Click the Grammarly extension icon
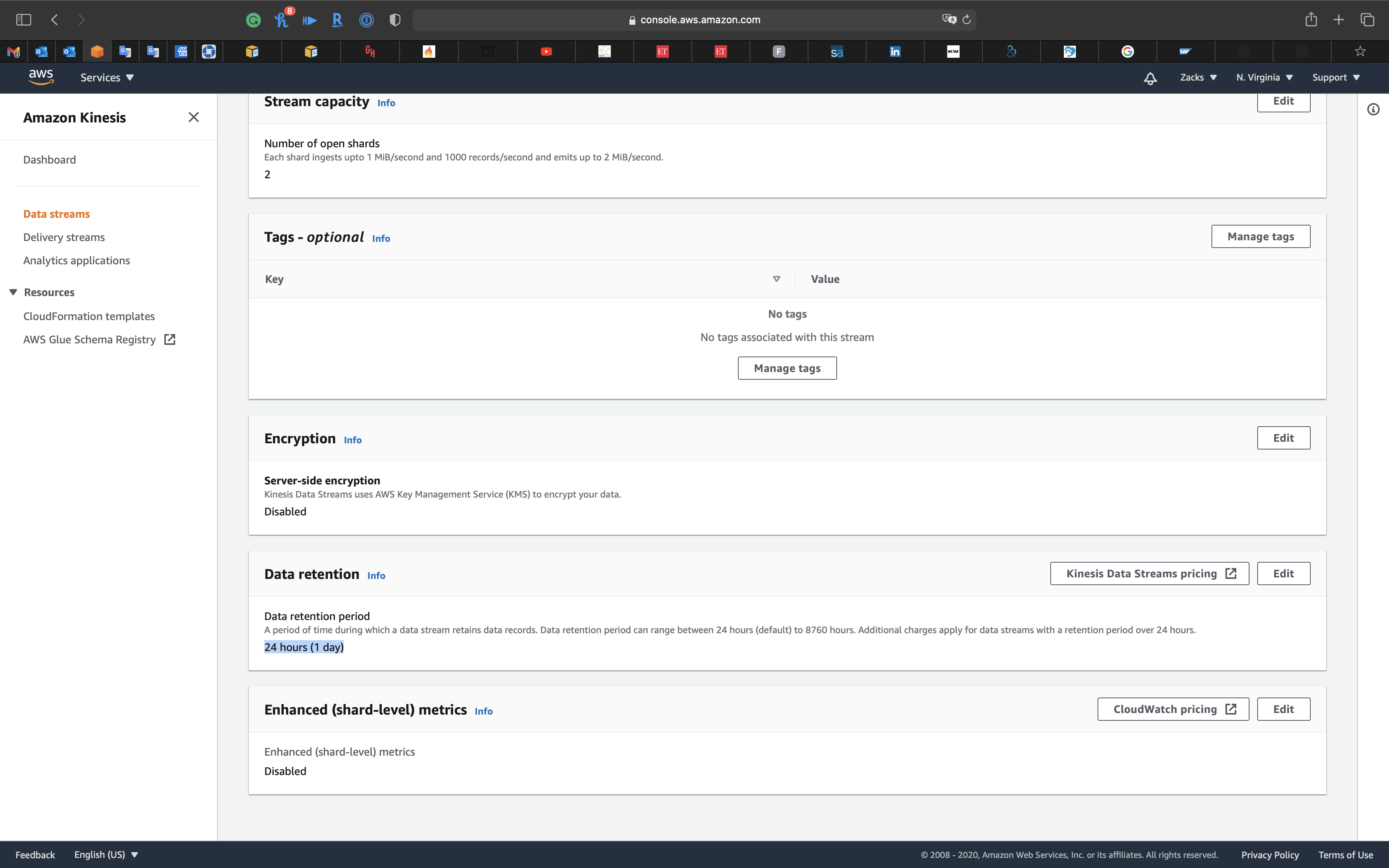Image resolution: width=1389 pixels, height=868 pixels. tap(253, 20)
